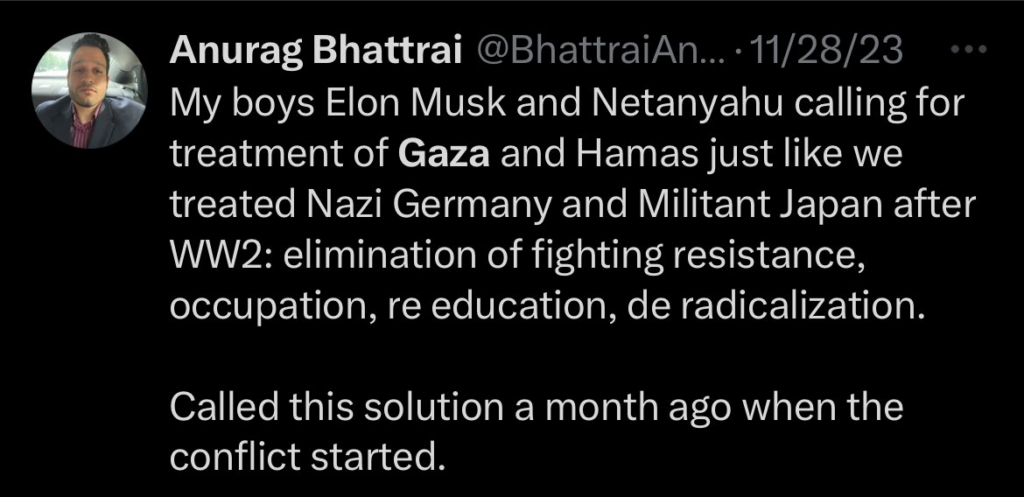Click the words conflict started
The image size is (1024, 497).
coord(304,460)
